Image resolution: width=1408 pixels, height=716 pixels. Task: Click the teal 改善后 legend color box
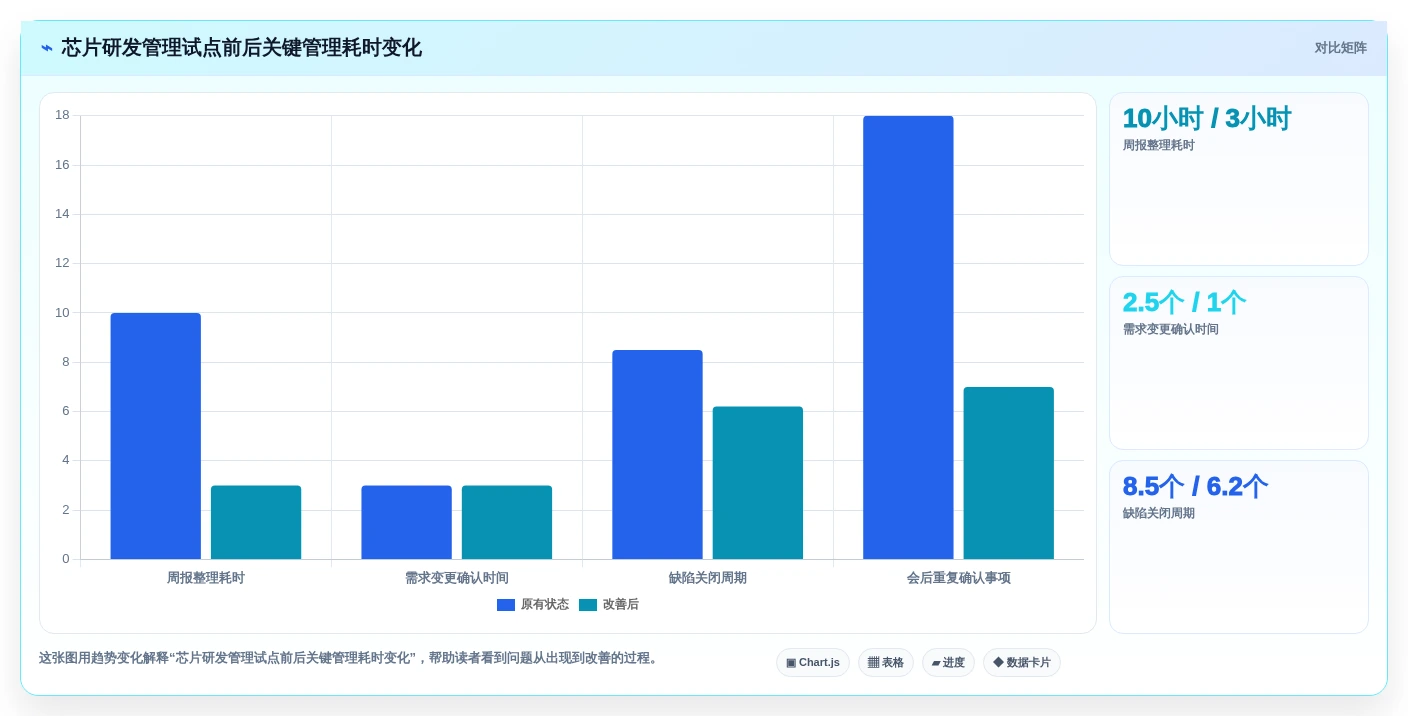point(588,605)
